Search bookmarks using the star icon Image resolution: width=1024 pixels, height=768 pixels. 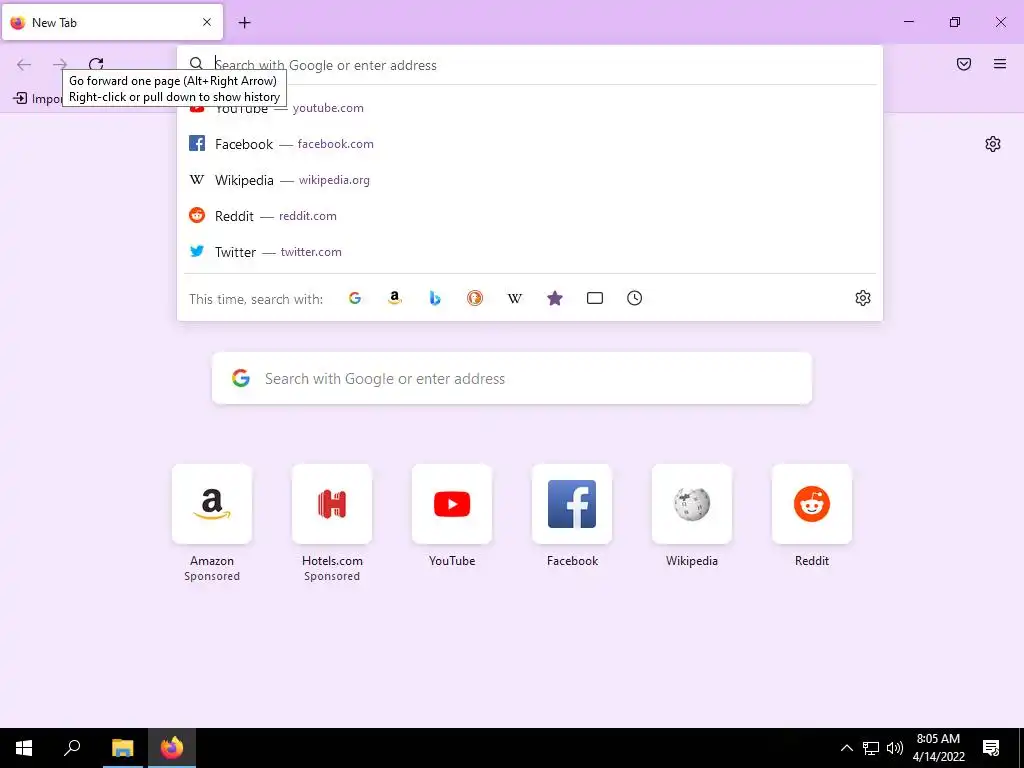point(554,298)
